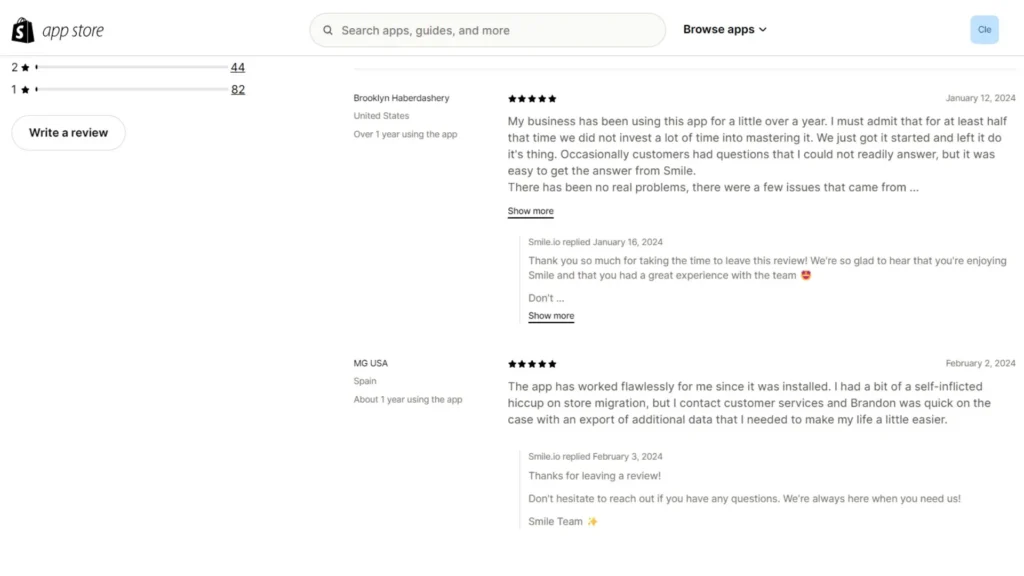Open the Cle account avatar
The image size is (1024, 576).
(984, 29)
